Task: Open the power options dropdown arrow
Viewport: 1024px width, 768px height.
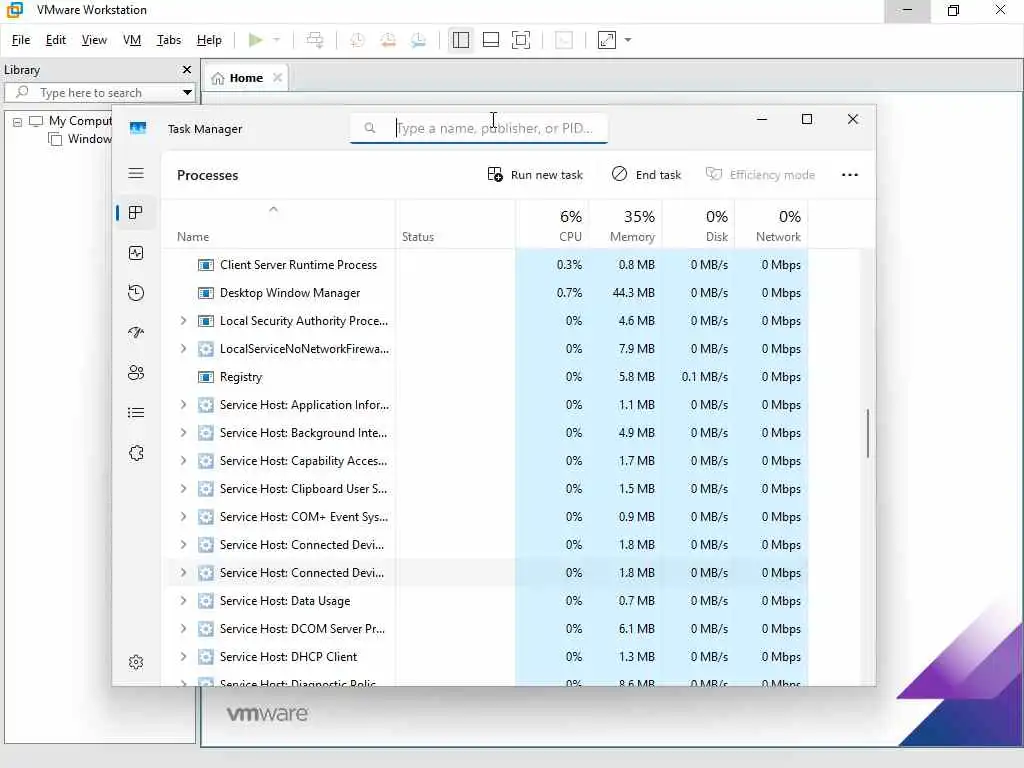Action: [276, 40]
